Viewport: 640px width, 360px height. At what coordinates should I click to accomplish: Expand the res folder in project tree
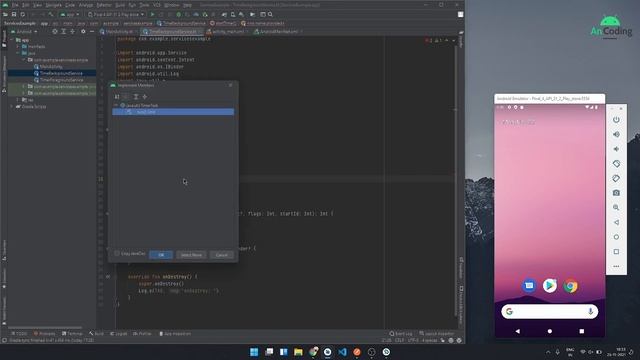pyautogui.click(x=18, y=100)
